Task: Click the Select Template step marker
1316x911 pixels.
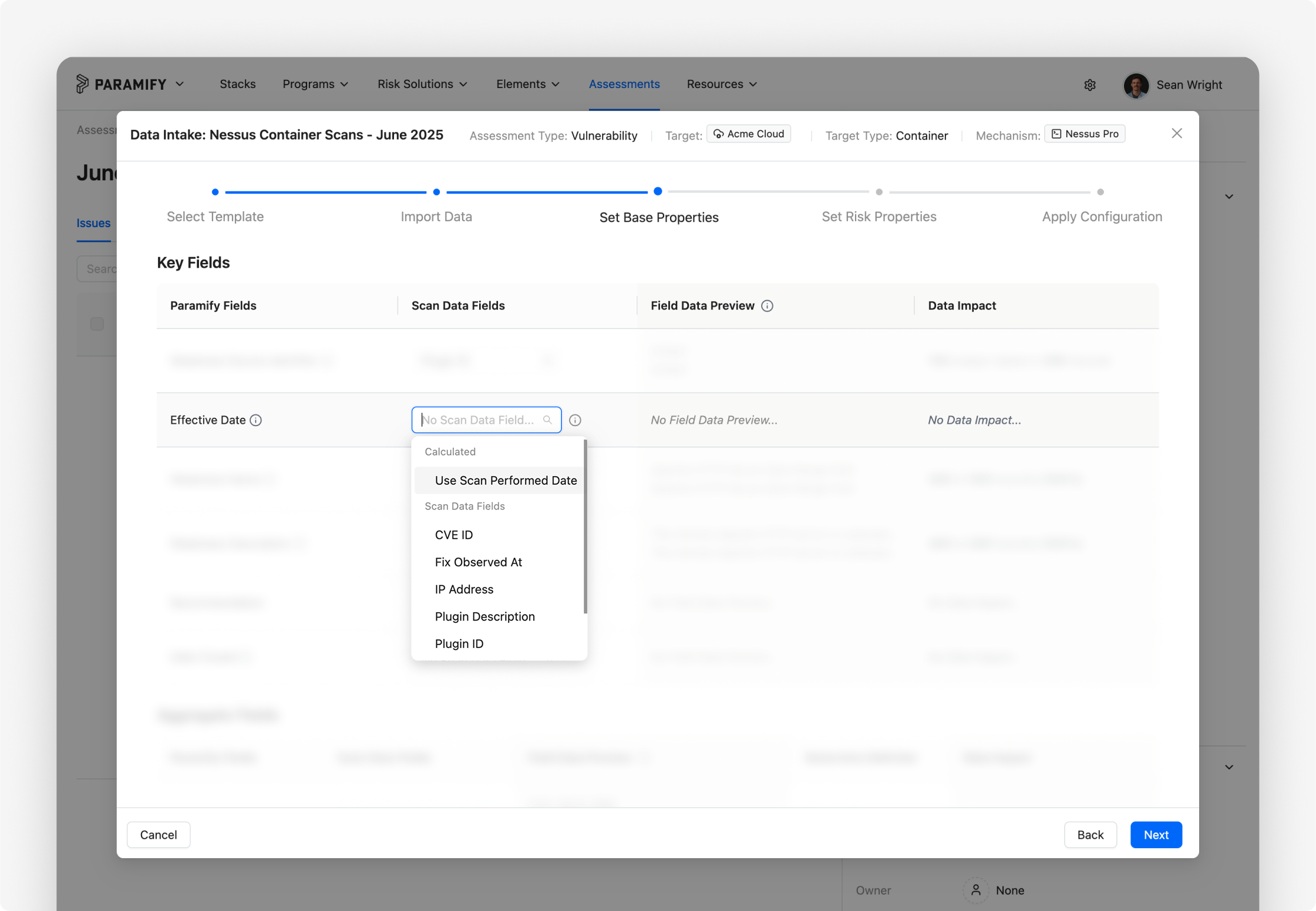Action: pyautogui.click(x=216, y=192)
